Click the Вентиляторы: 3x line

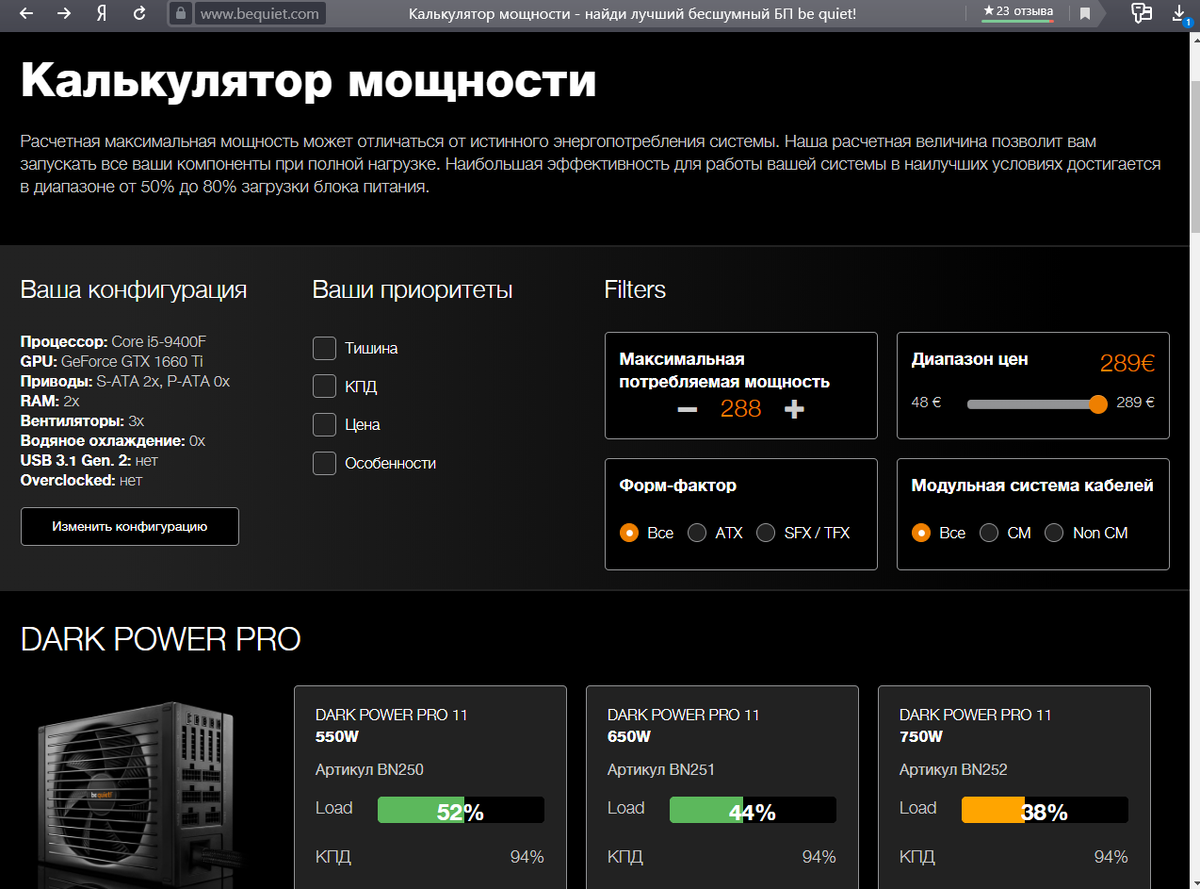(82, 421)
